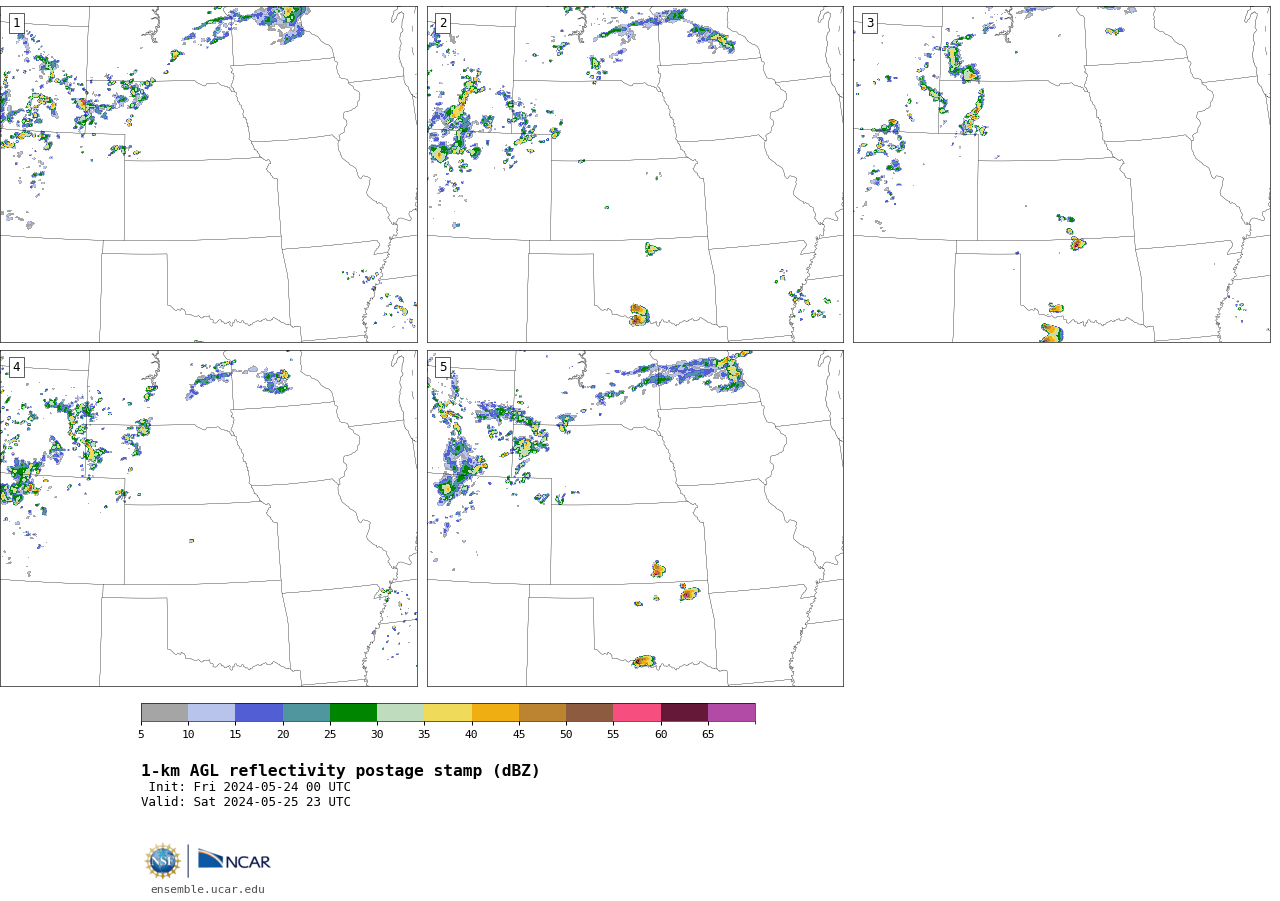Open ensemble member 1 reflectivity map
Screen dimensions: 1280x901
point(208,174)
